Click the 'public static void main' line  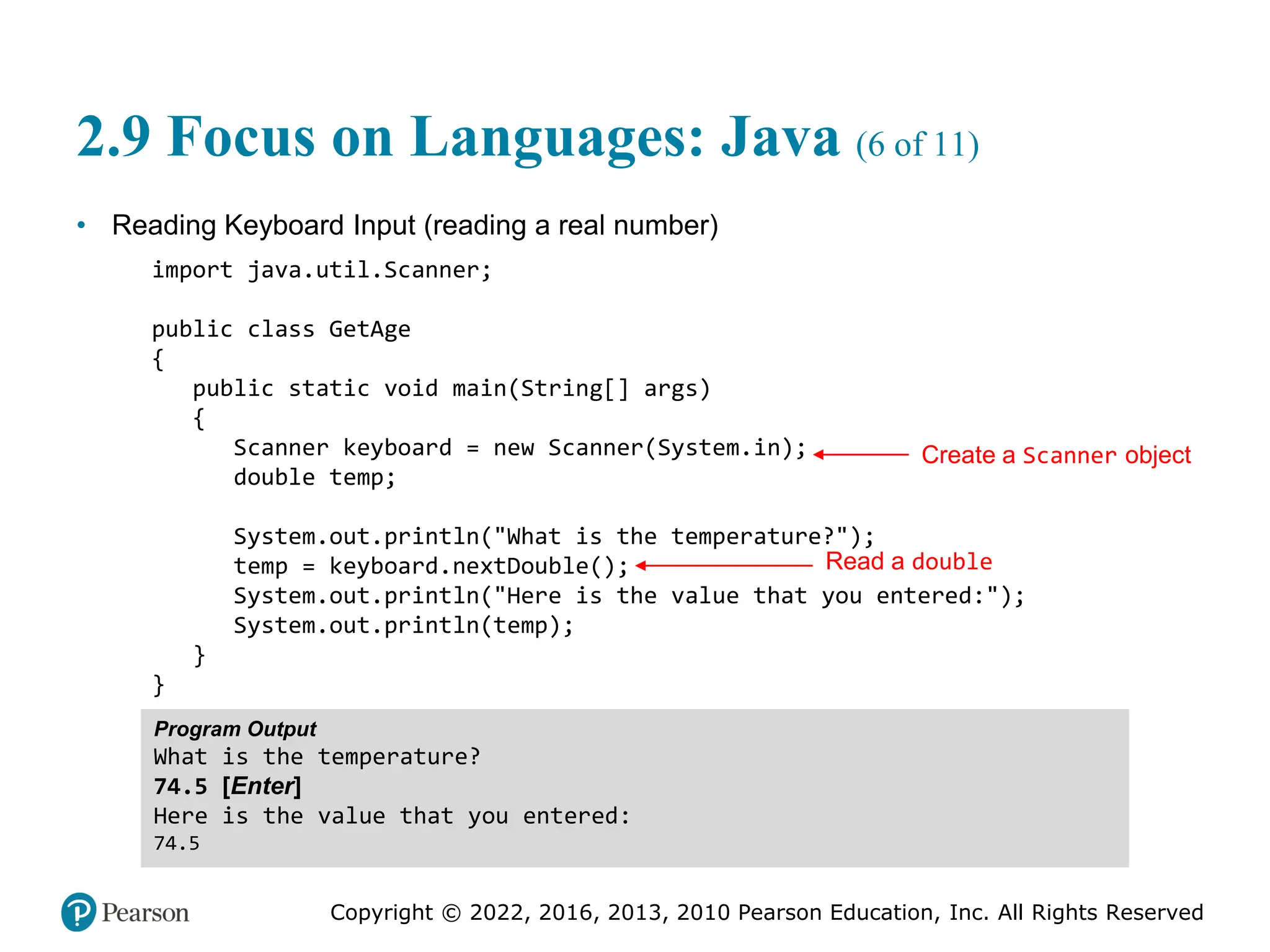coord(451,389)
